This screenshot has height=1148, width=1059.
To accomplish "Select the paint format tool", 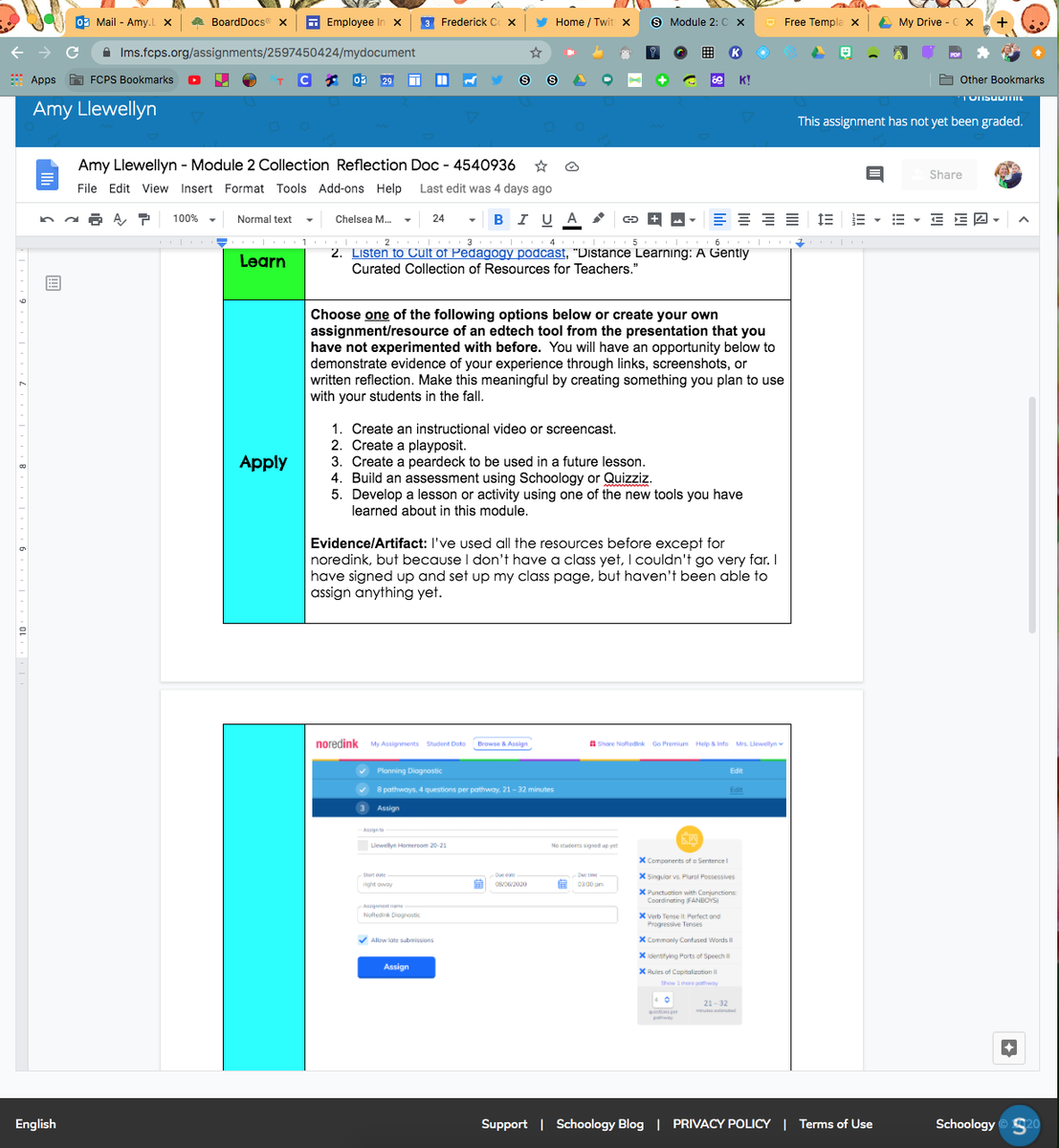I will coord(144,219).
